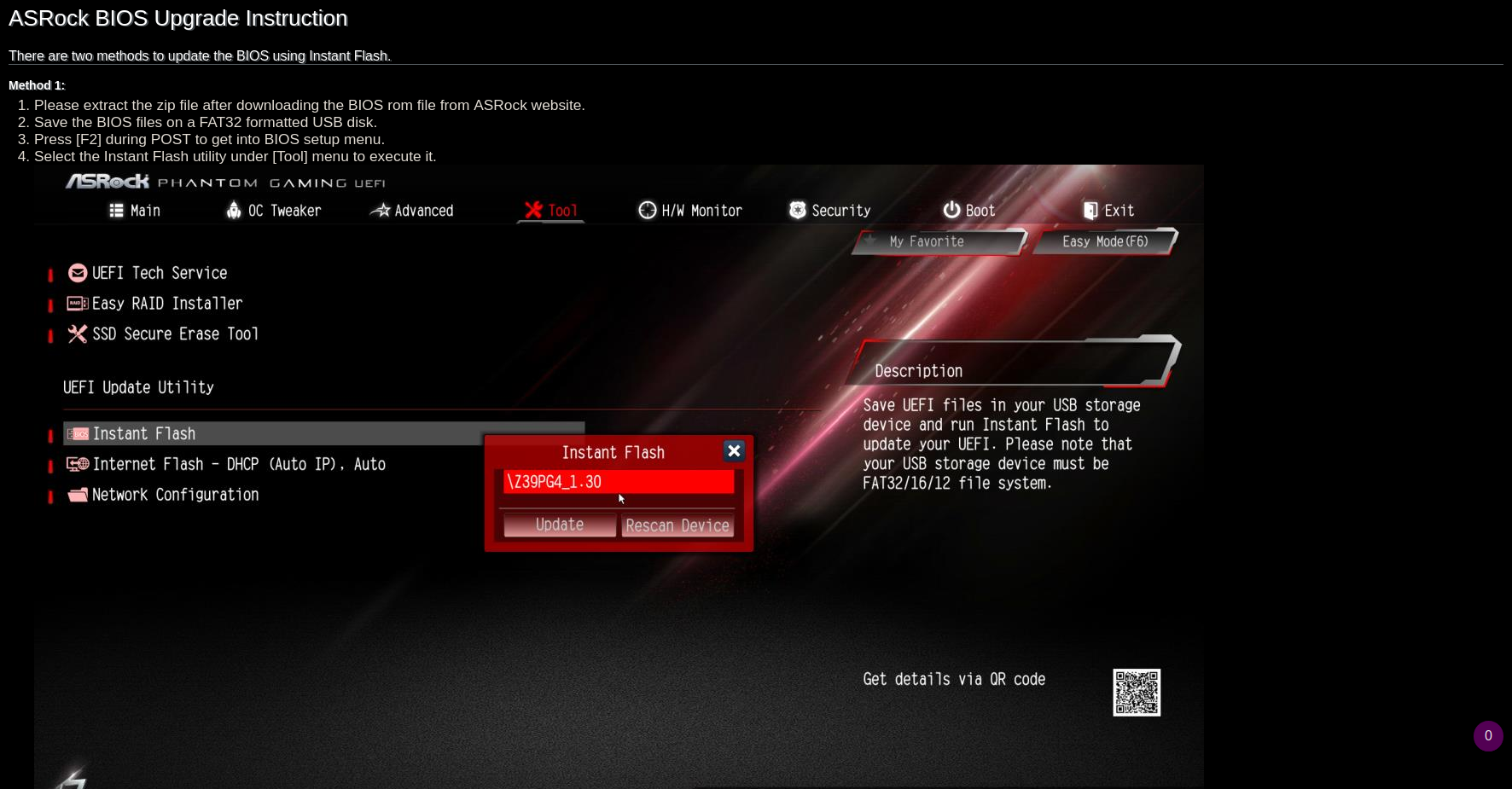Click the Tool crossed-wrench icon

533,210
